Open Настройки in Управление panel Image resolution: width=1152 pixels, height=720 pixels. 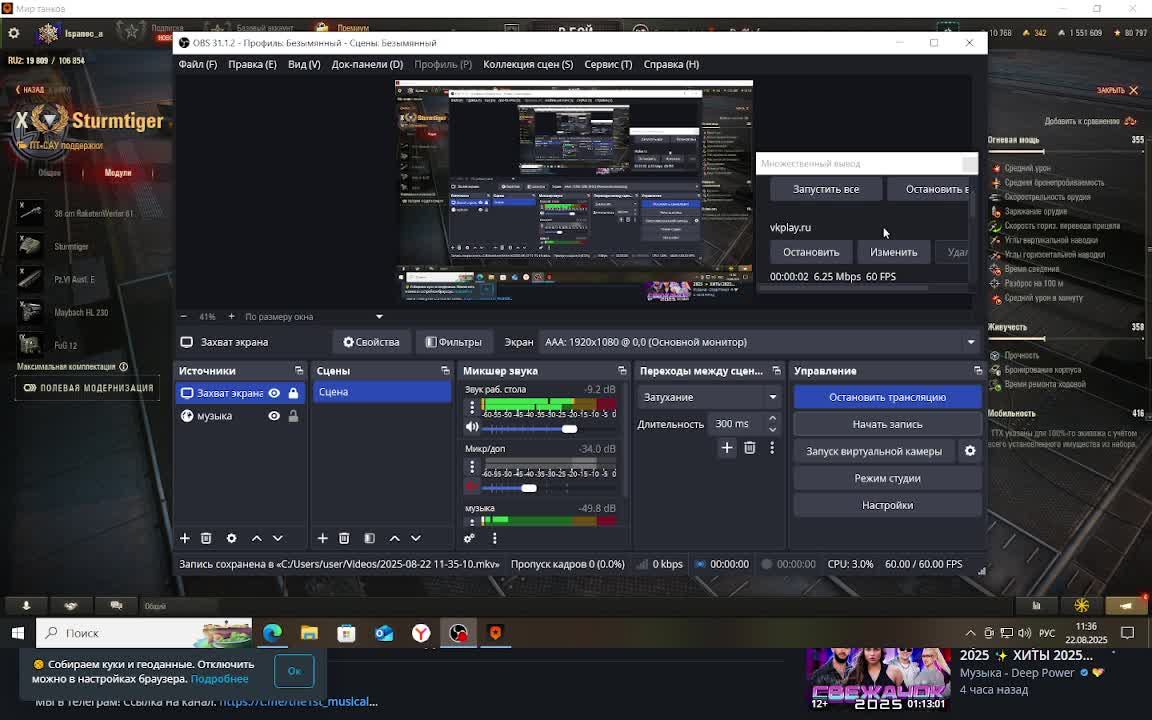(x=888, y=505)
